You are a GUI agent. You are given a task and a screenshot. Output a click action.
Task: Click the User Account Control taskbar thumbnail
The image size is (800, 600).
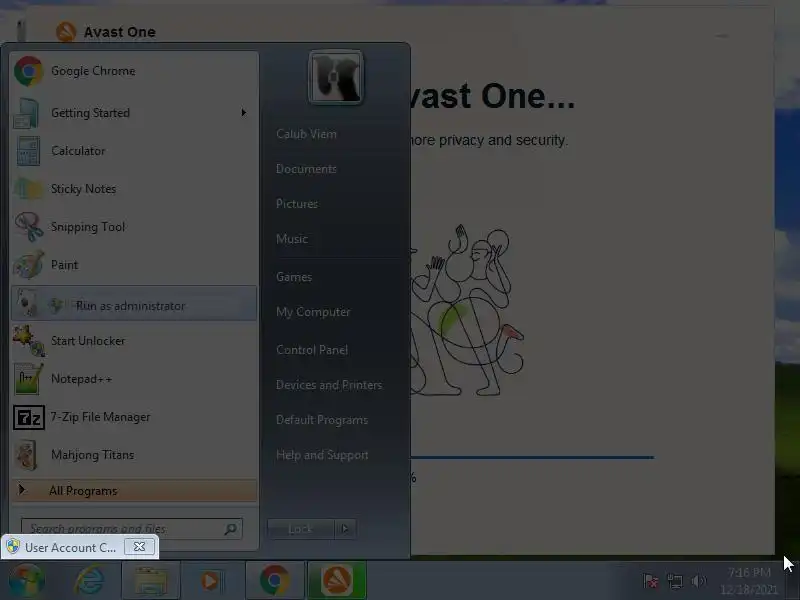[80, 547]
